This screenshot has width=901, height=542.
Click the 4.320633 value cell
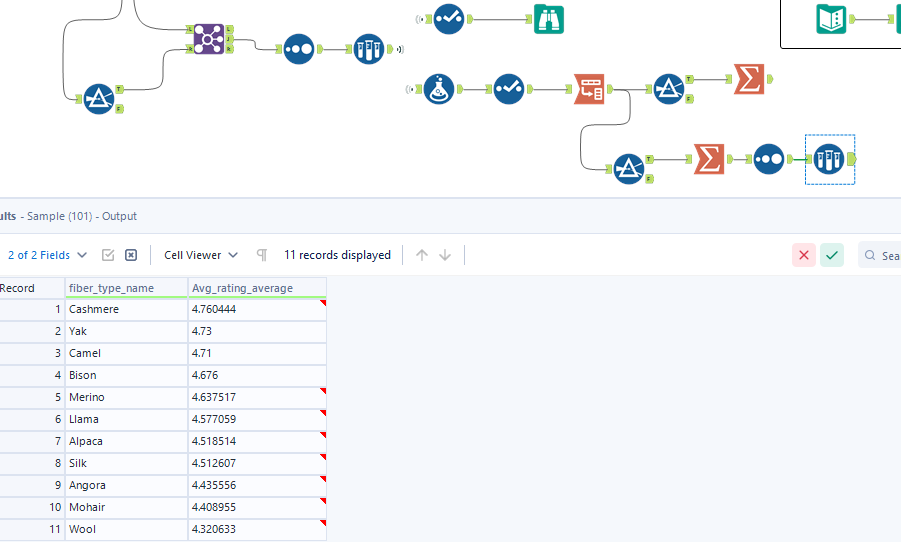257,529
